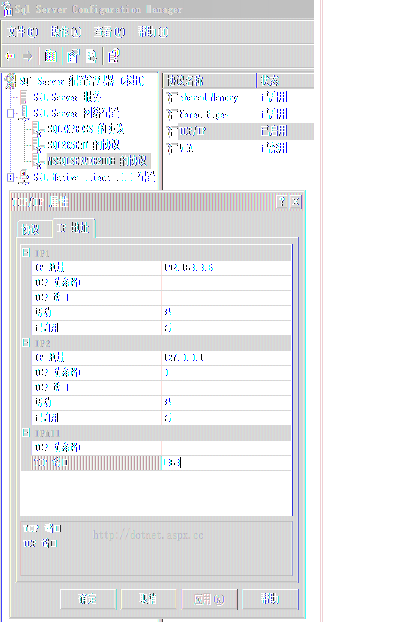
Task: Click the Forward arrow in the toolbar
Action: (x=27, y=56)
